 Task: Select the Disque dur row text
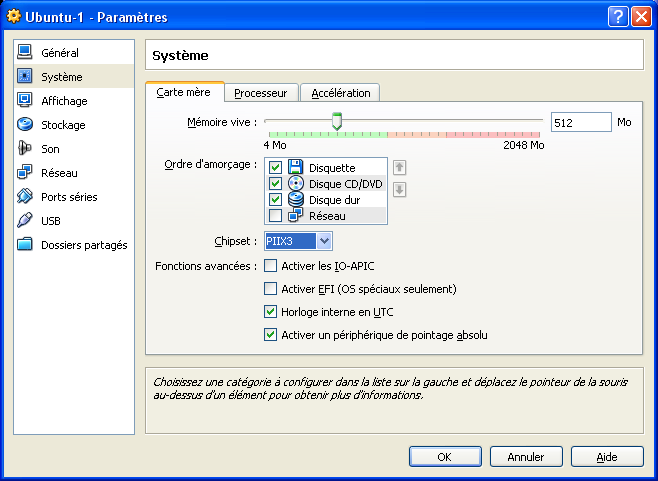(x=334, y=200)
